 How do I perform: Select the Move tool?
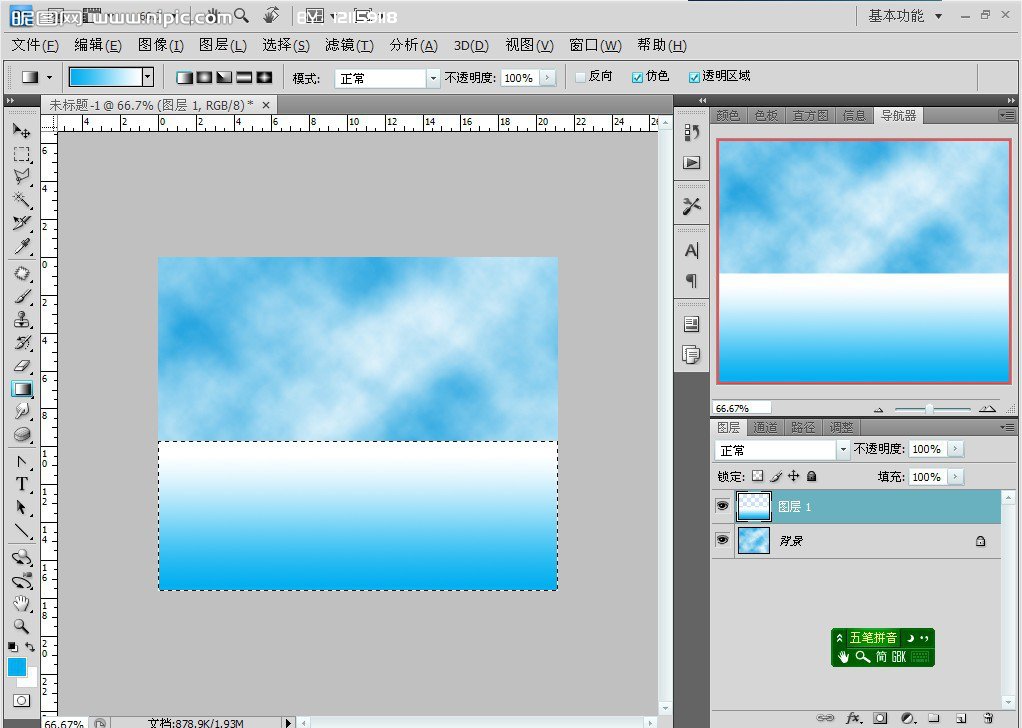pyautogui.click(x=21, y=131)
